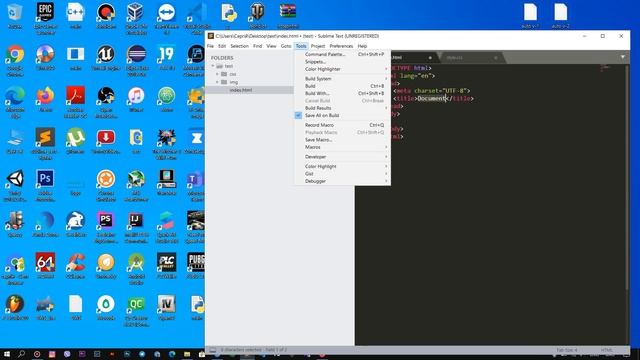Click the taskbar search magnifier icon

coord(22,354)
